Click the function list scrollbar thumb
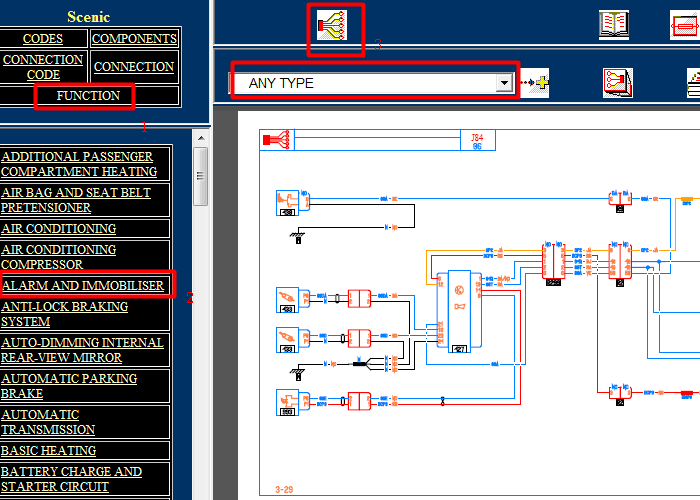This screenshot has height=500, width=700. click(x=201, y=176)
